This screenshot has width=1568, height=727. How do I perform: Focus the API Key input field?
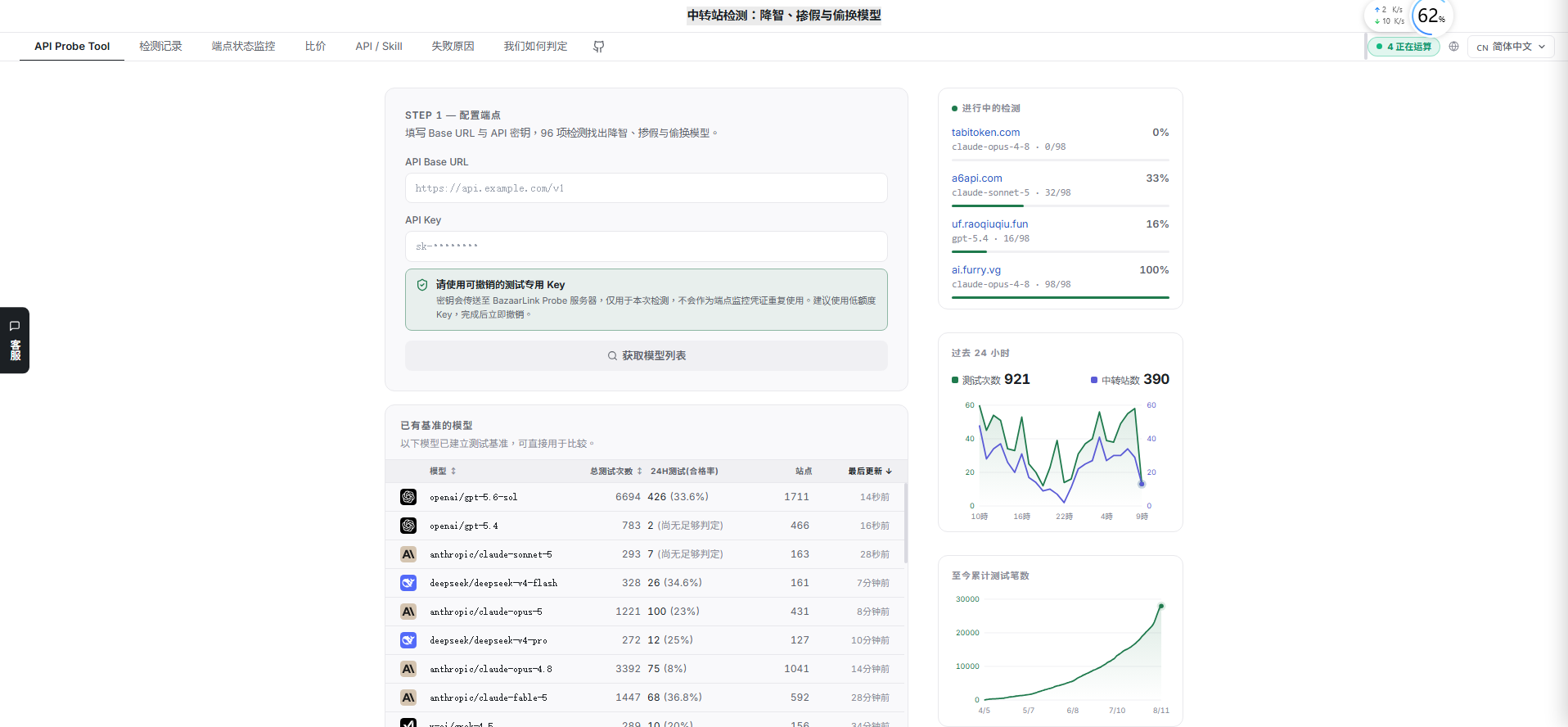[647, 246]
